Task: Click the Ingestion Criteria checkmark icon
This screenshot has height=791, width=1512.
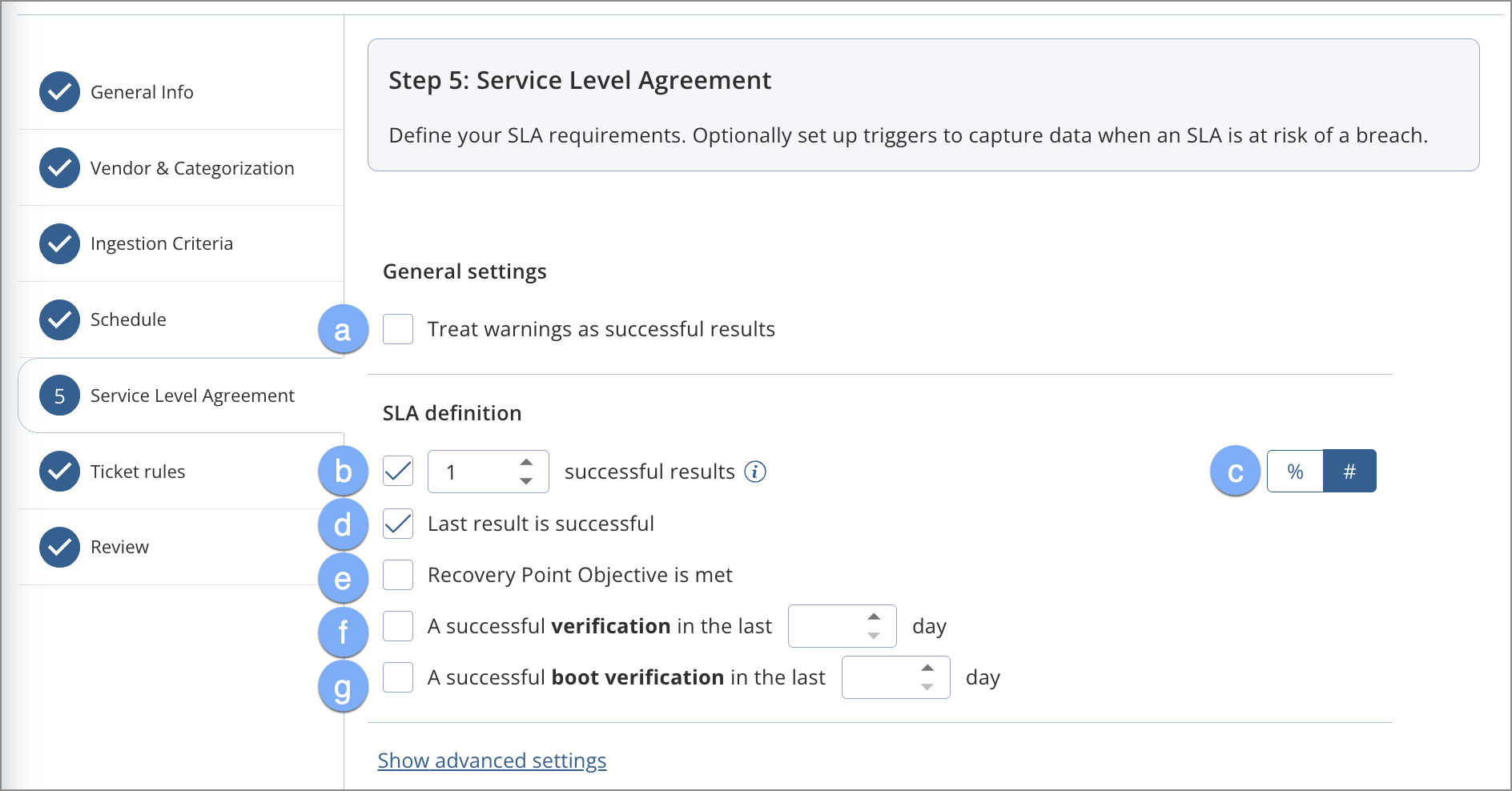Action: coord(59,243)
